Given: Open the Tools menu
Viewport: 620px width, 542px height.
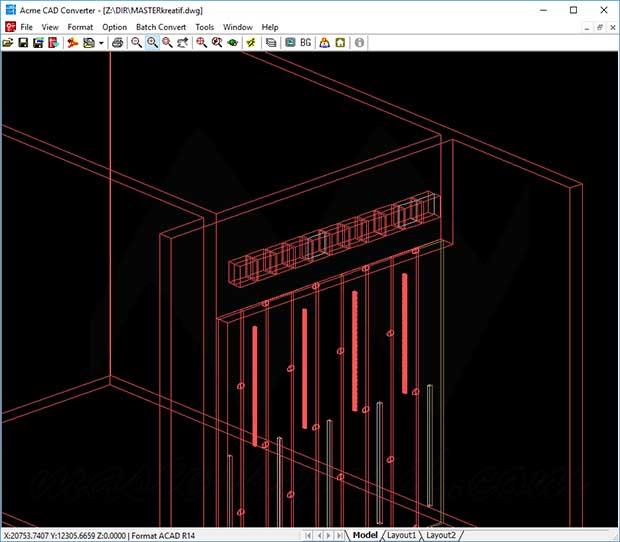Looking at the screenshot, I should click(204, 27).
